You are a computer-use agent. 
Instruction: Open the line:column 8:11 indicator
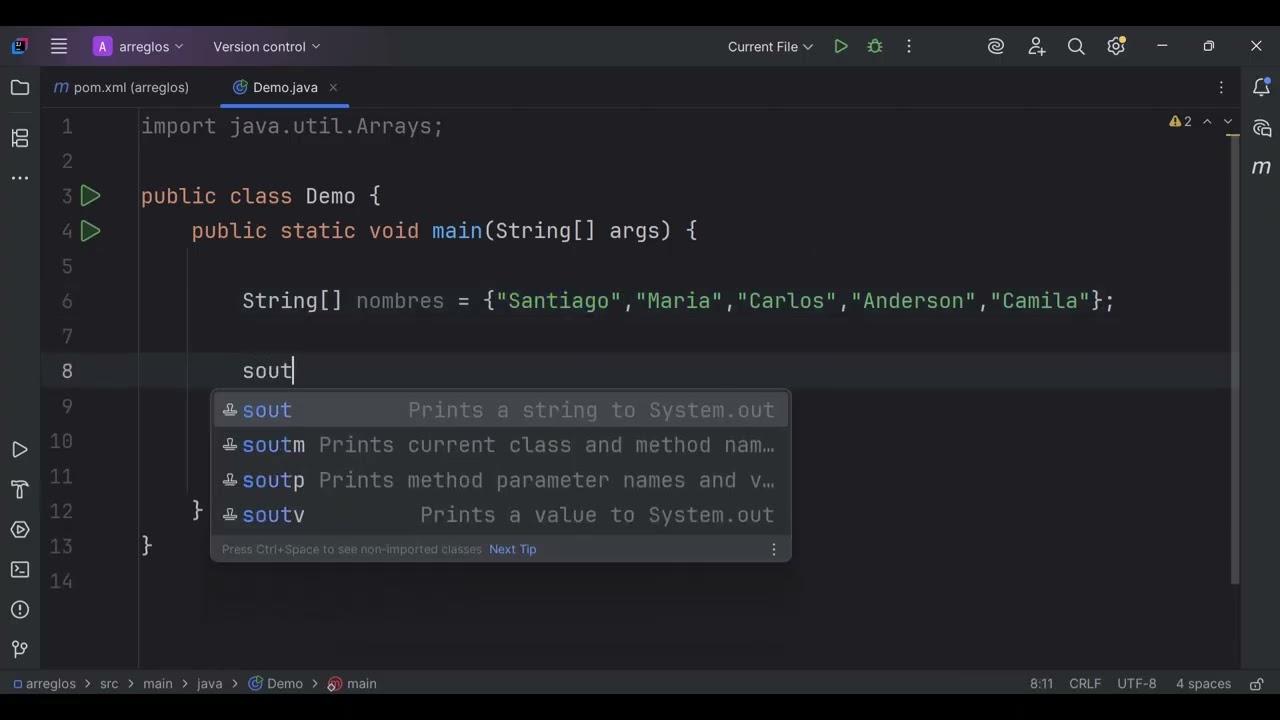1041,684
